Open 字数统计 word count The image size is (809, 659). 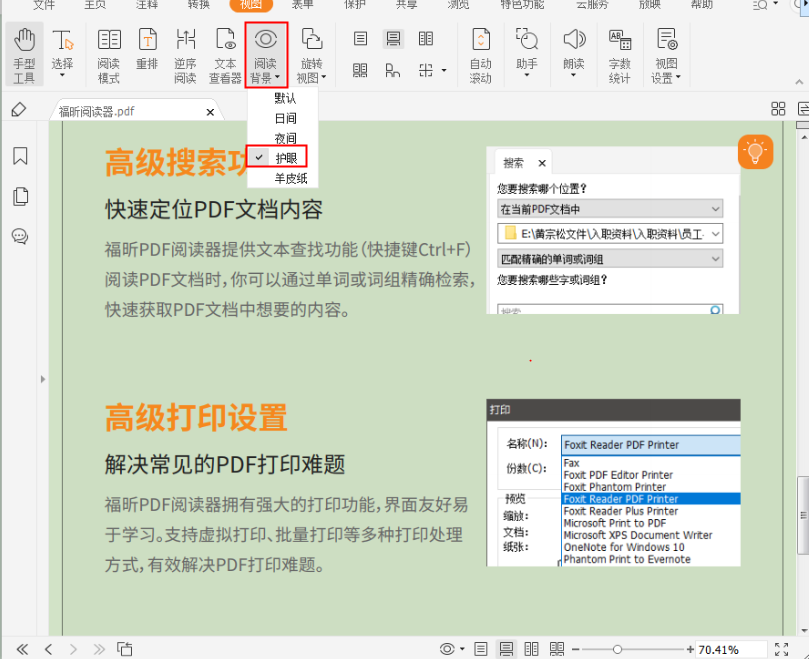(618, 52)
